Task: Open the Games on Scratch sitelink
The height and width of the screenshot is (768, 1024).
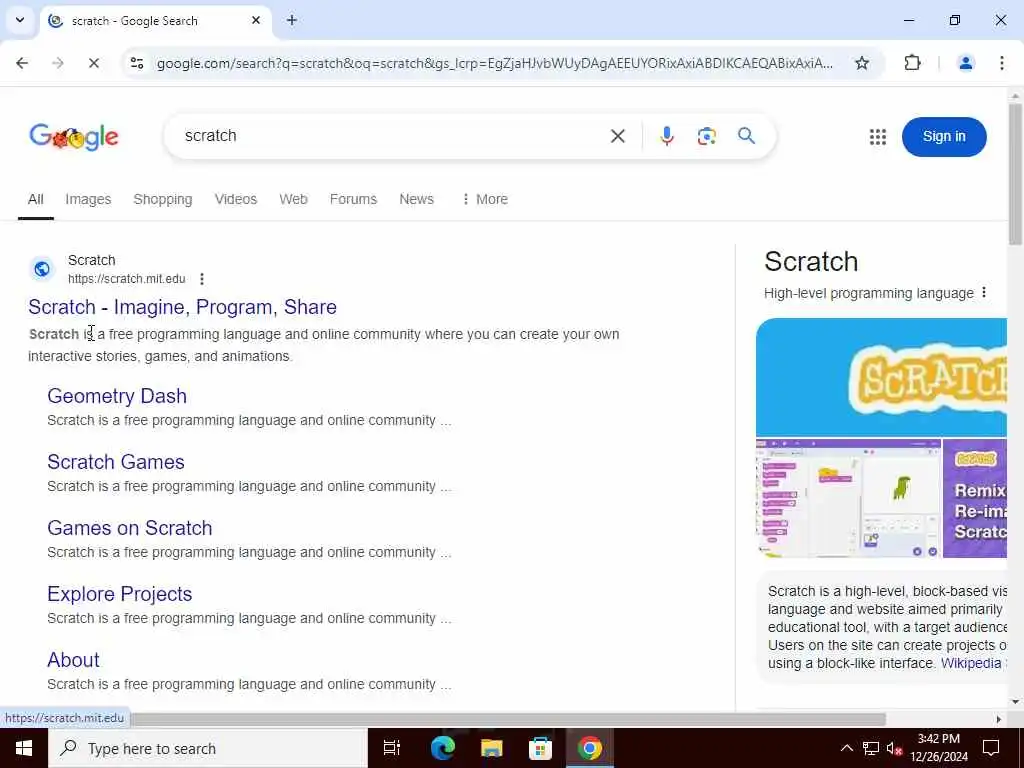Action: pyautogui.click(x=129, y=528)
